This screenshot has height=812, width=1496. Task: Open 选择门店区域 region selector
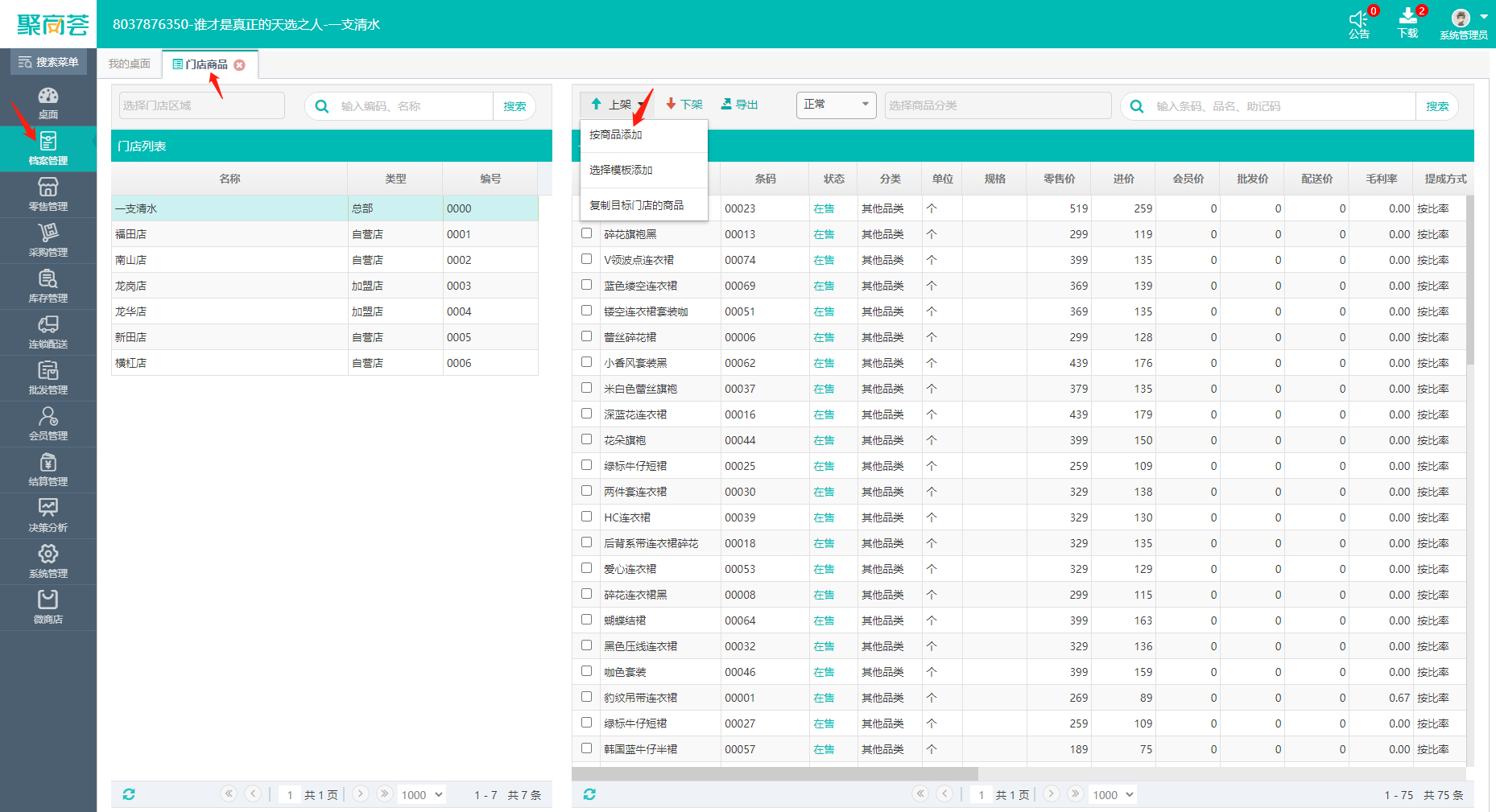[202, 105]
